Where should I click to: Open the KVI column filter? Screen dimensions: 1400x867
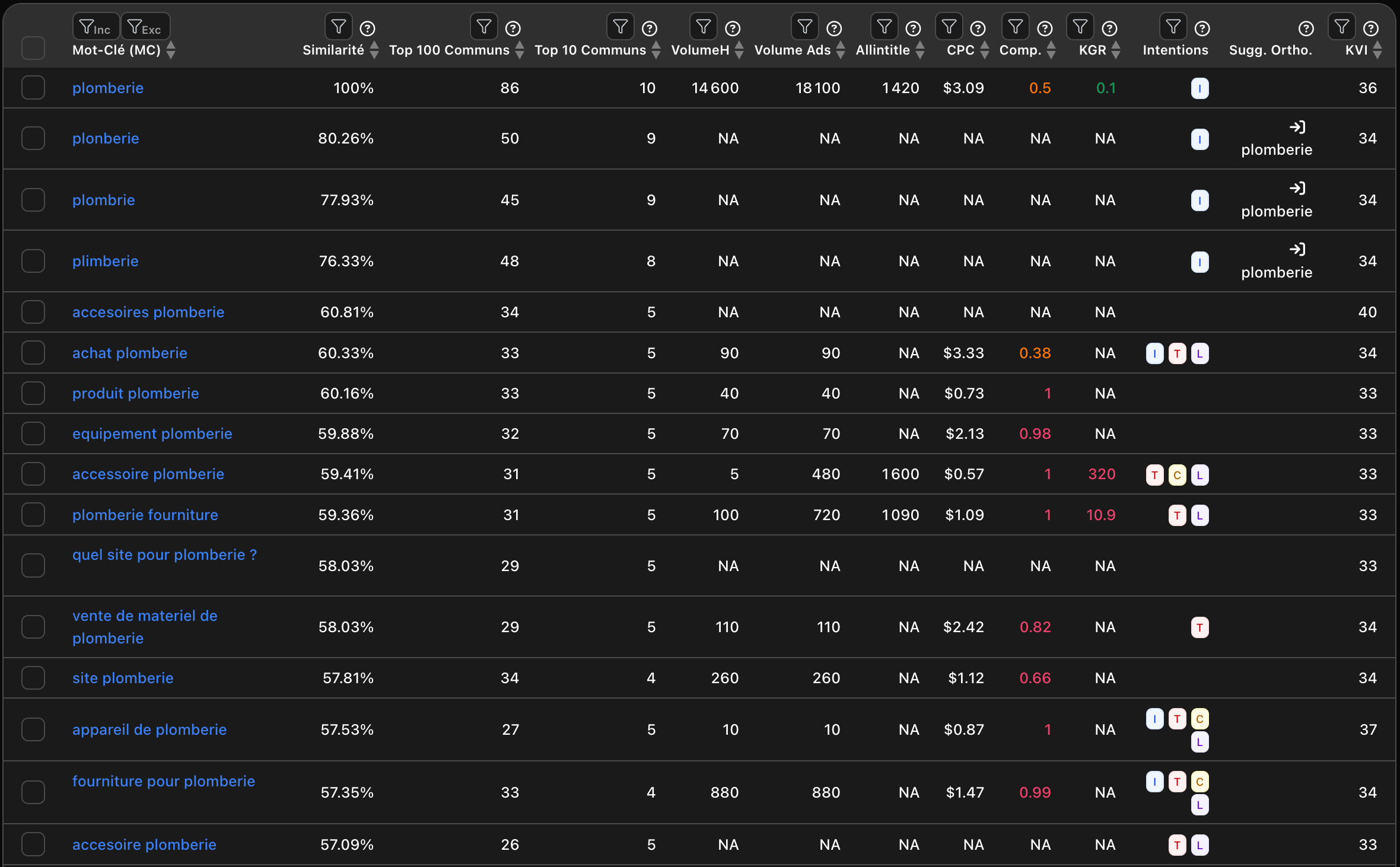click(x=1341, y=27)
